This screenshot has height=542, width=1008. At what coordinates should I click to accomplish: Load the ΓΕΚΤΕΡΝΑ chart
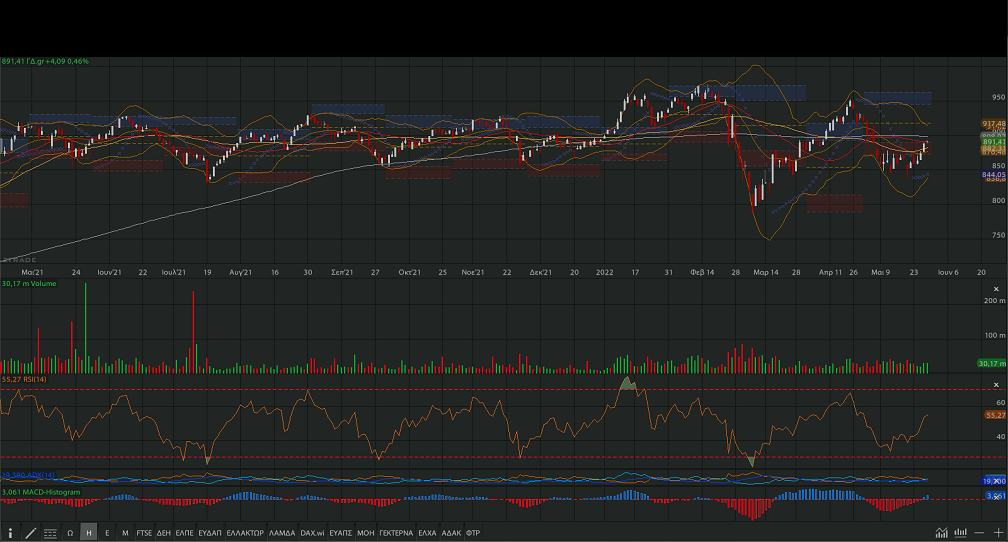click(x=396, y=533)
